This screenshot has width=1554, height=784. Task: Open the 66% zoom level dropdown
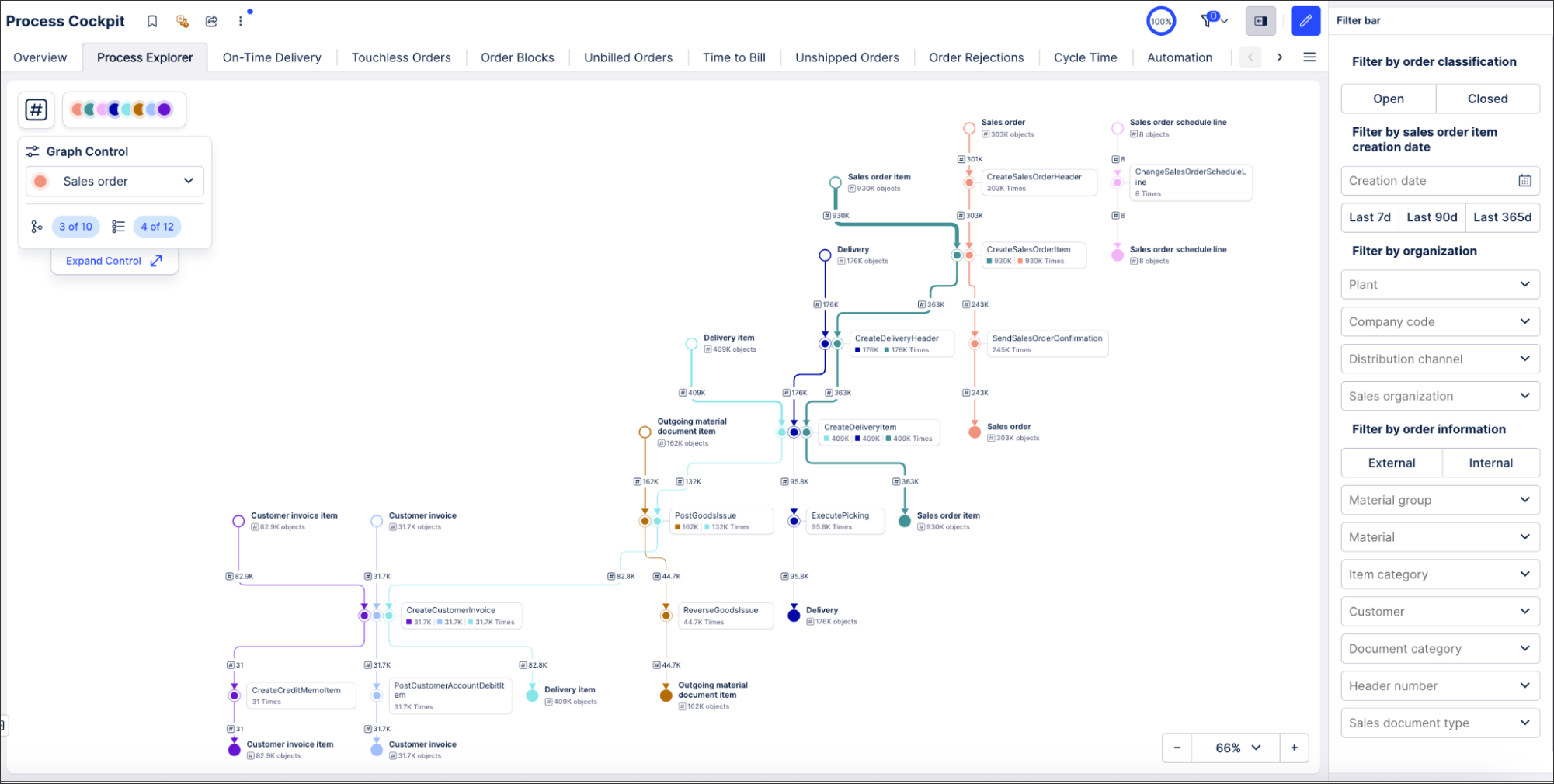(x=1237, y=748)
